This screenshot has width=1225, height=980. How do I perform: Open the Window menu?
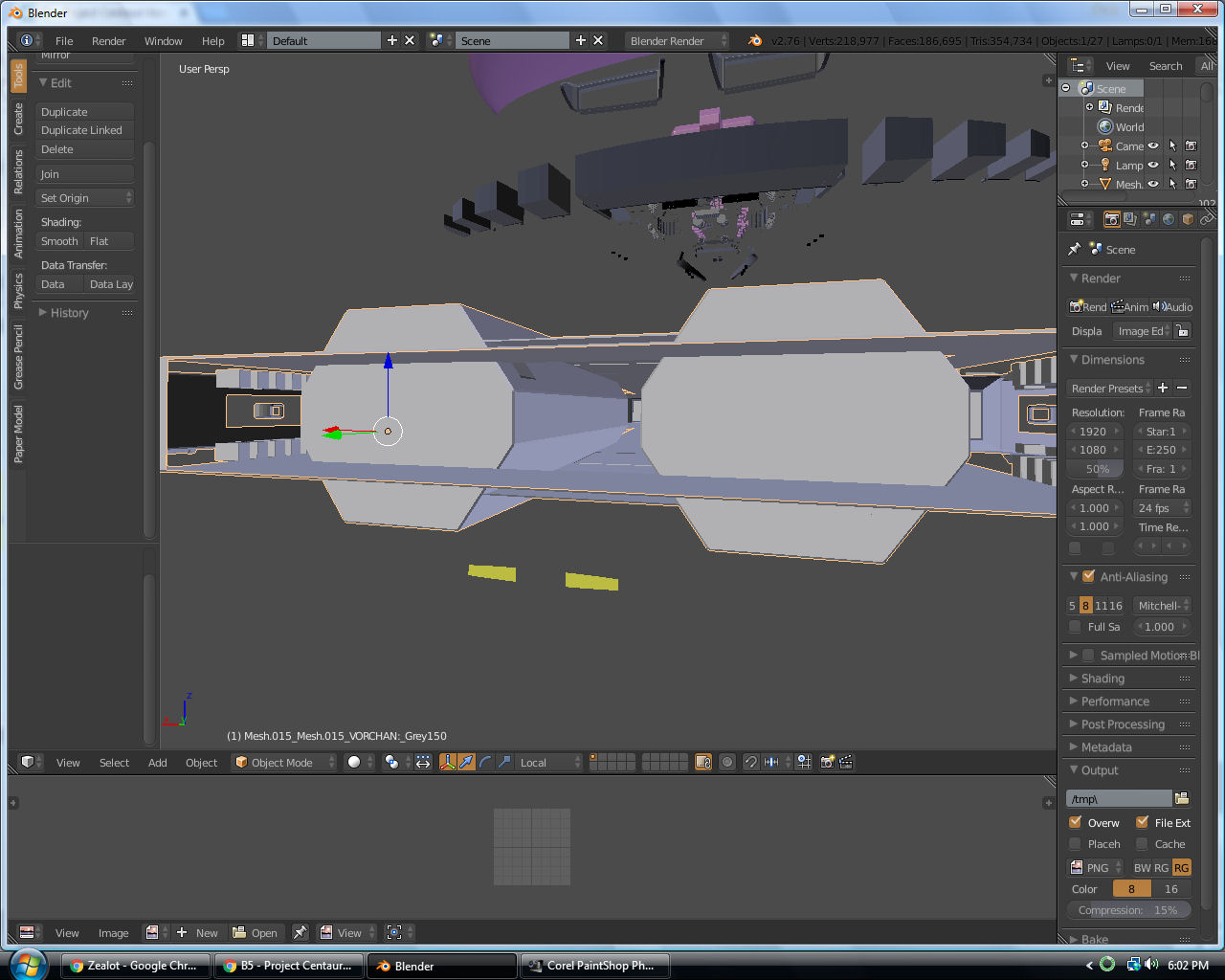tap(163, 40)
